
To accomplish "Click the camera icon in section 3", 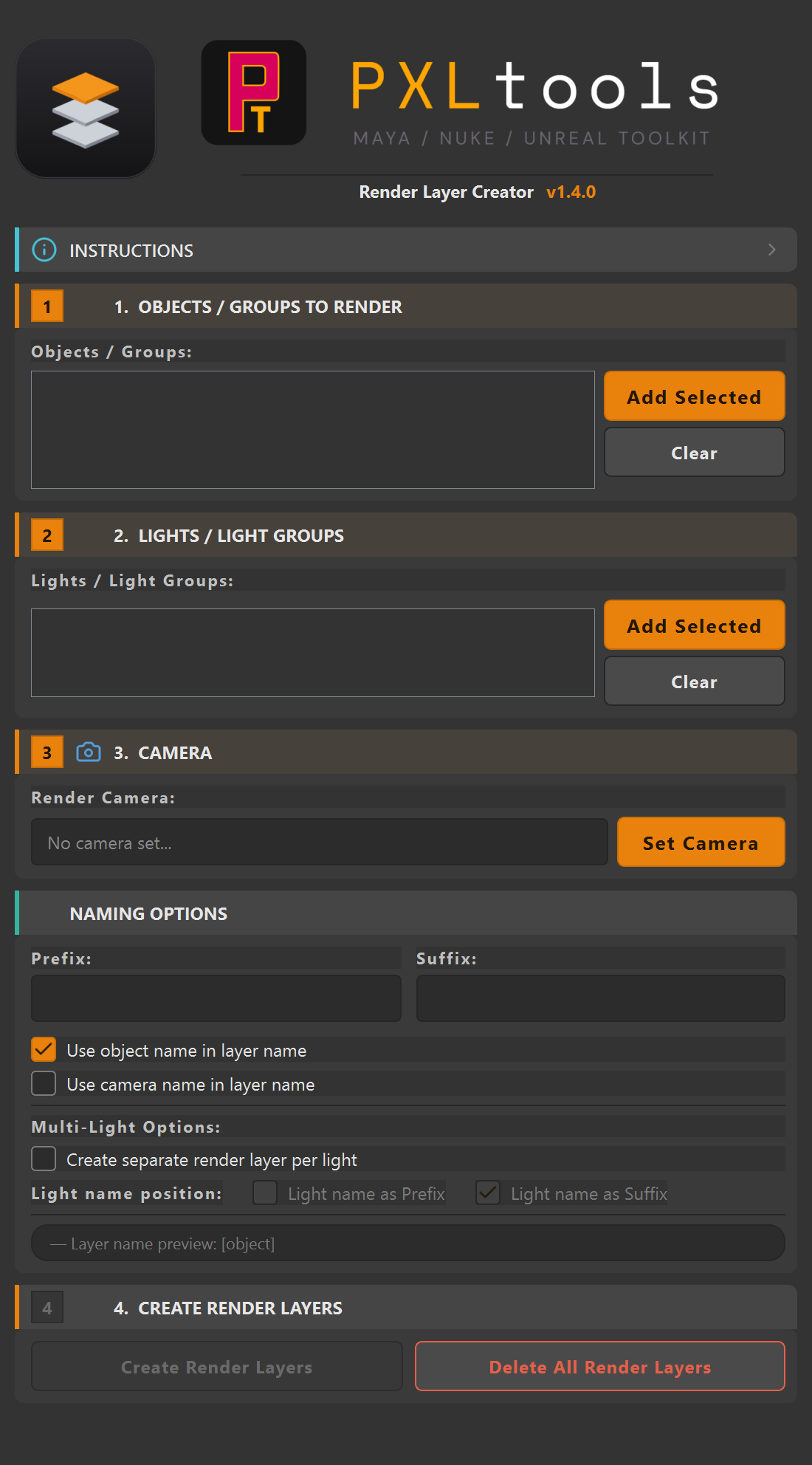I will click(89, 752).
